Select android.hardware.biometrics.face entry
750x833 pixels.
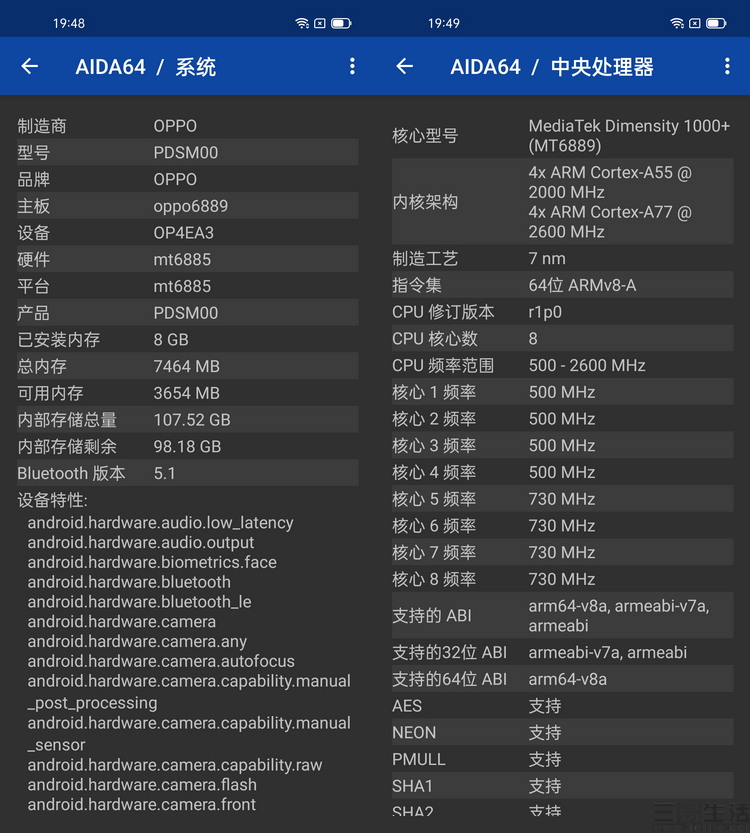[152, 562]
